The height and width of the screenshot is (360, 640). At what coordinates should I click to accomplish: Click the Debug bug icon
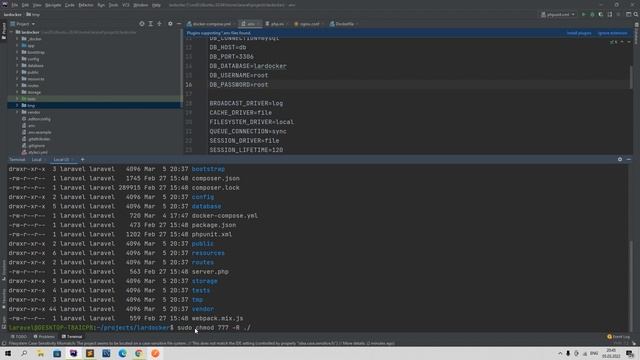tap(592, 14)
